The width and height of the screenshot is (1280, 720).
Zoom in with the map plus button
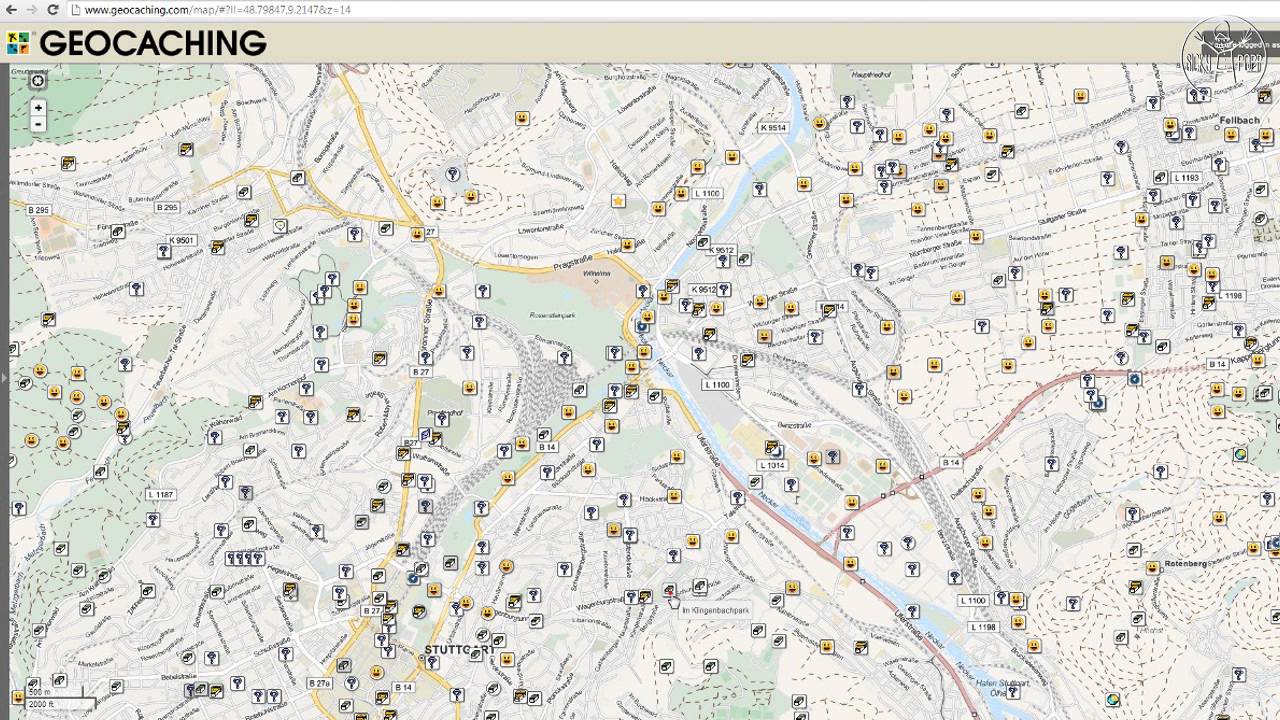pyautogui.click(x=38, y=108)
